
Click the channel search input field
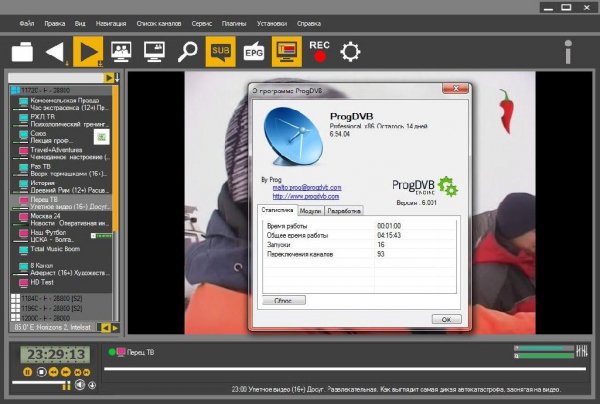pos(56,78)
